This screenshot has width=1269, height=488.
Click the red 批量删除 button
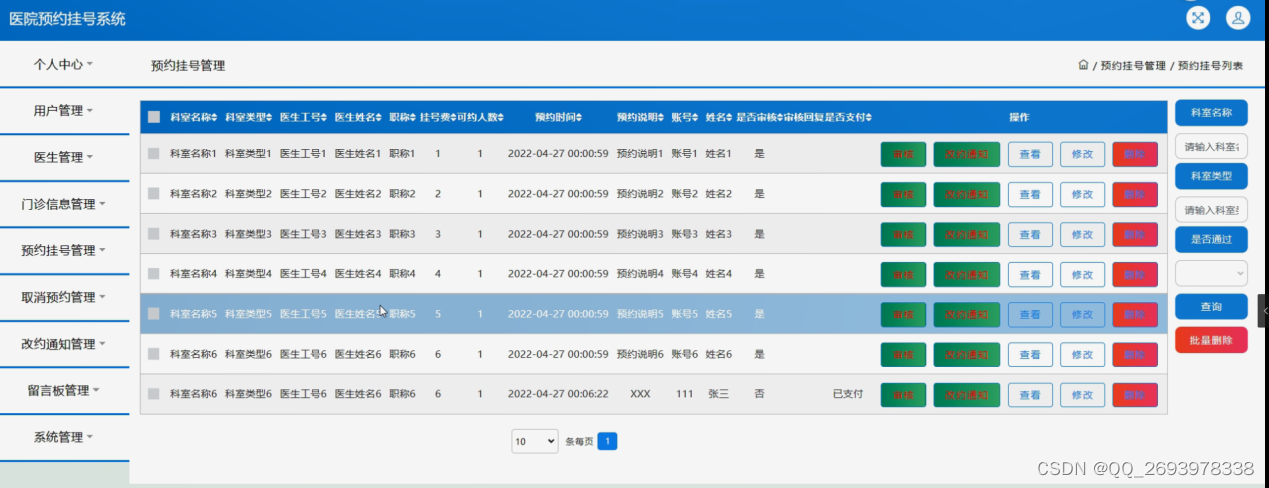click(1211, 340)
